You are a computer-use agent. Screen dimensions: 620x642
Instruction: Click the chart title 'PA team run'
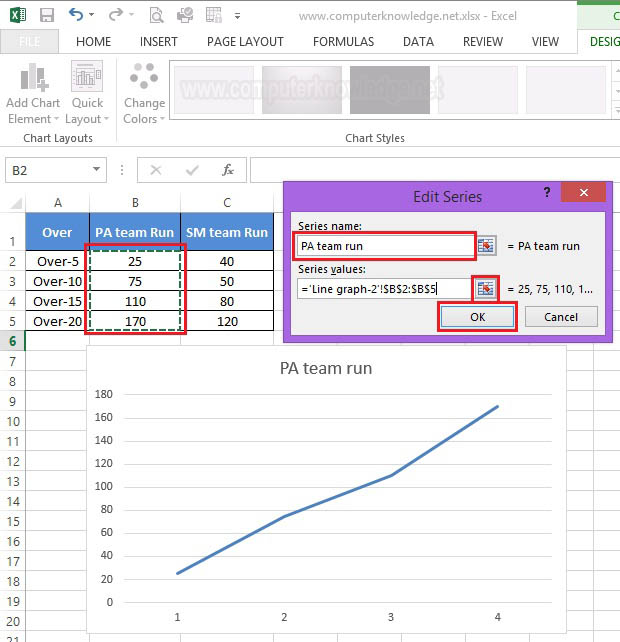click(326, 368)
